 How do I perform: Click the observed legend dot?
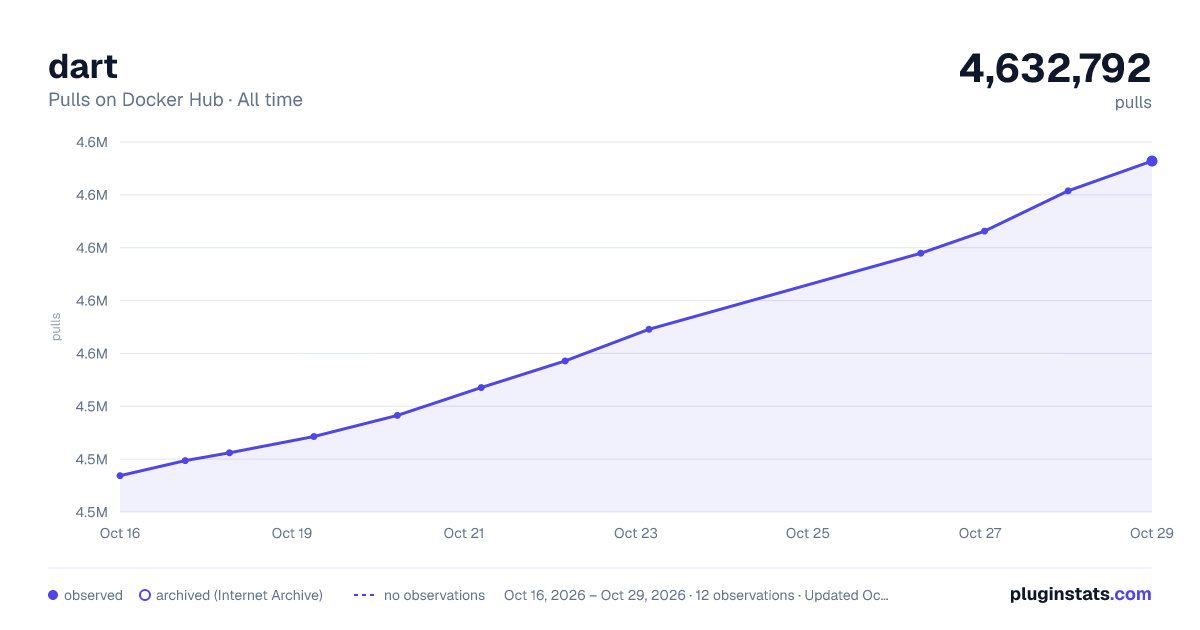(53, 595)
